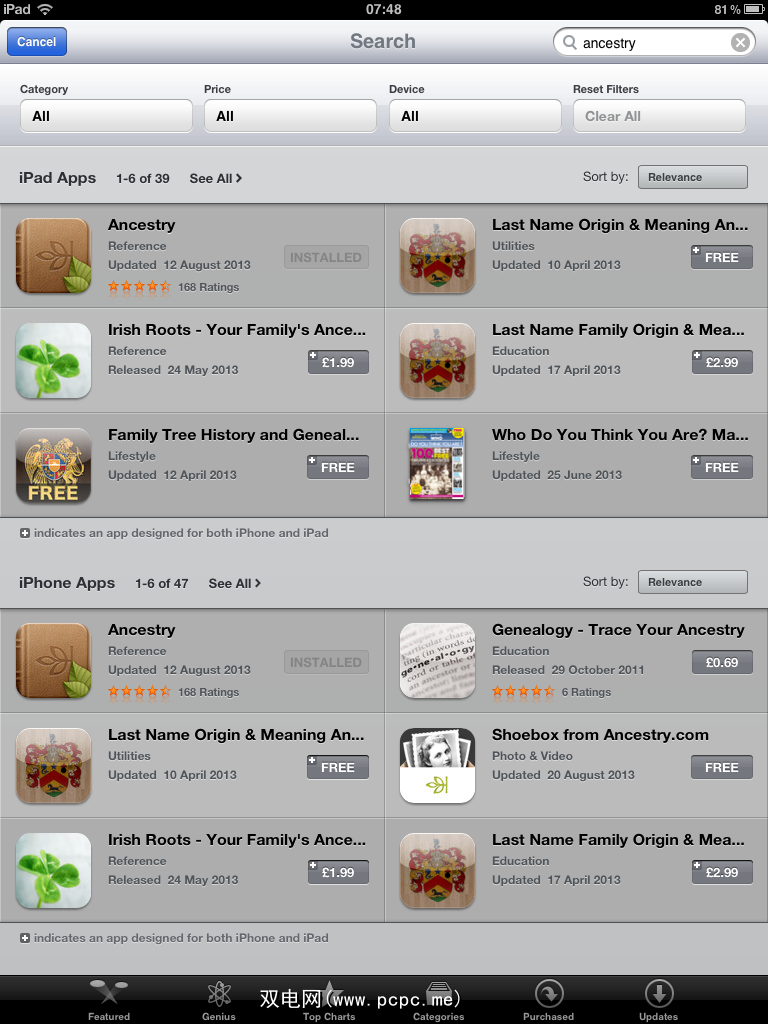This screenshot has width=768, height=1024.
Task: Clear the search field with the X icon
Action: 740,42
